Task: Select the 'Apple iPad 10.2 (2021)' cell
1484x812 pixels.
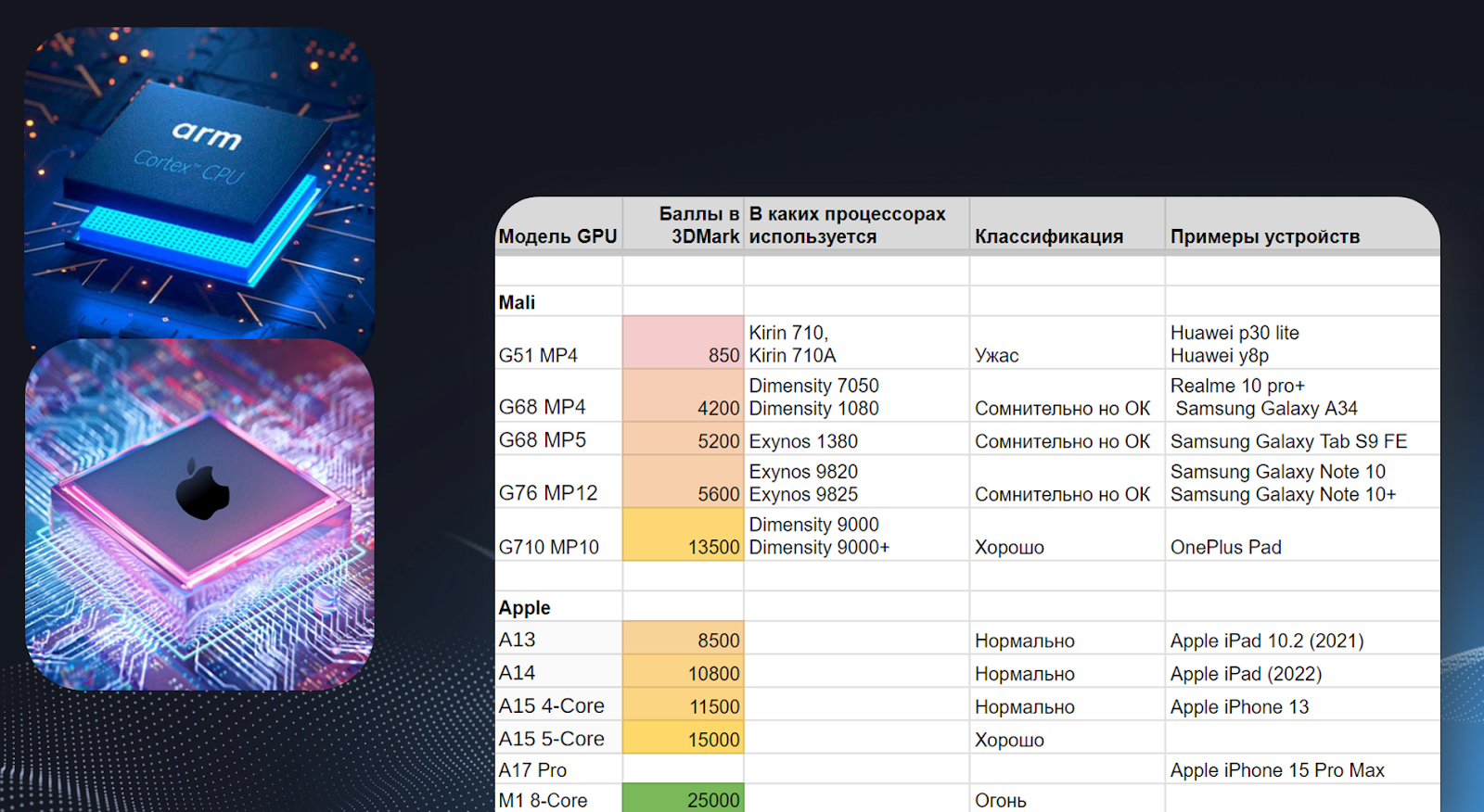Action: click(1302, 638)
